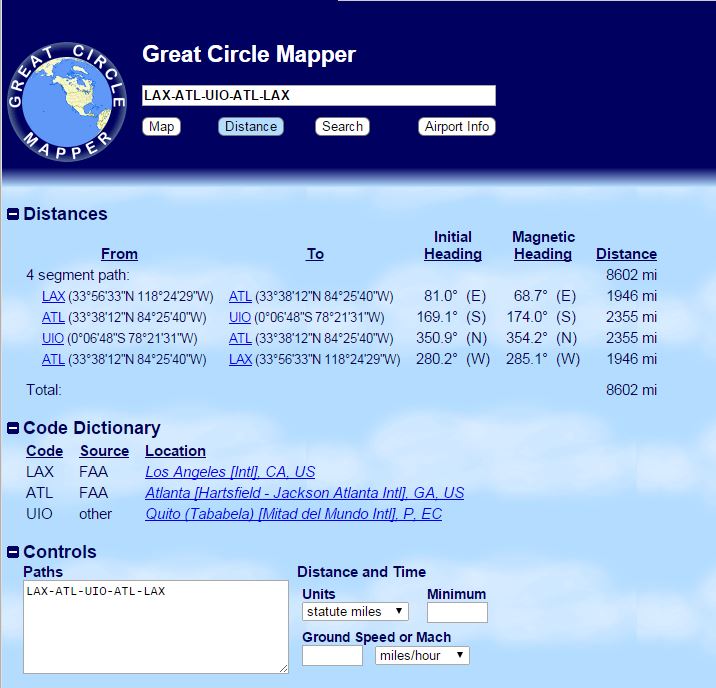This screenshot has width=716, height=688.
Task: Click the Great Circle Mapper title
Action: click(249, 54)
